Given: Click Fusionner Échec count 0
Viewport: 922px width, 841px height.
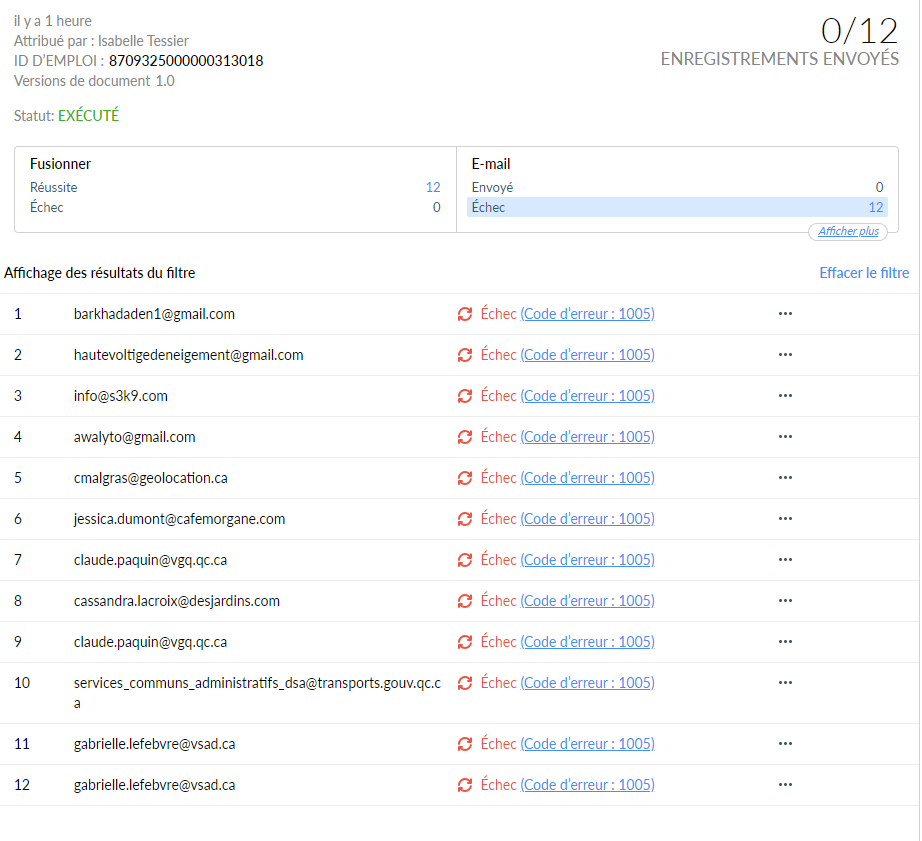Looking at the screenshot, I should [436, 207].
